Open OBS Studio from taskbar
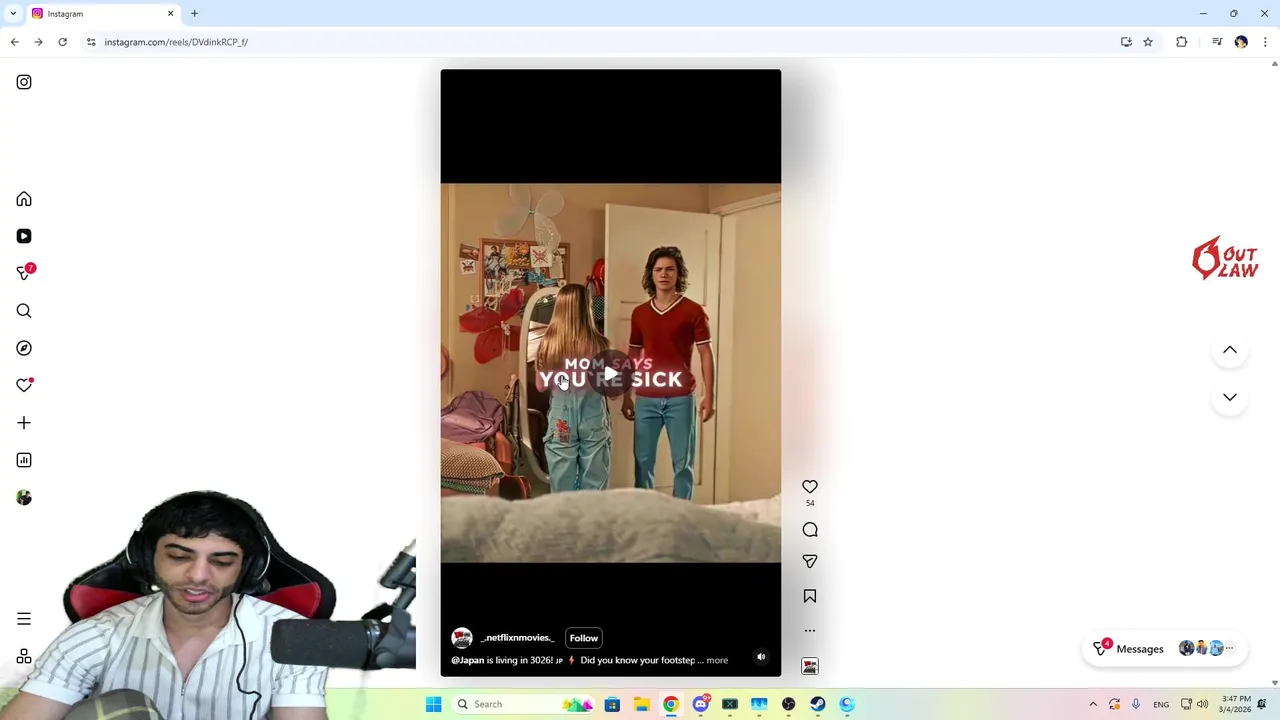The height and width of the screenshot is (720, 1280). click(x=788, y=704)
